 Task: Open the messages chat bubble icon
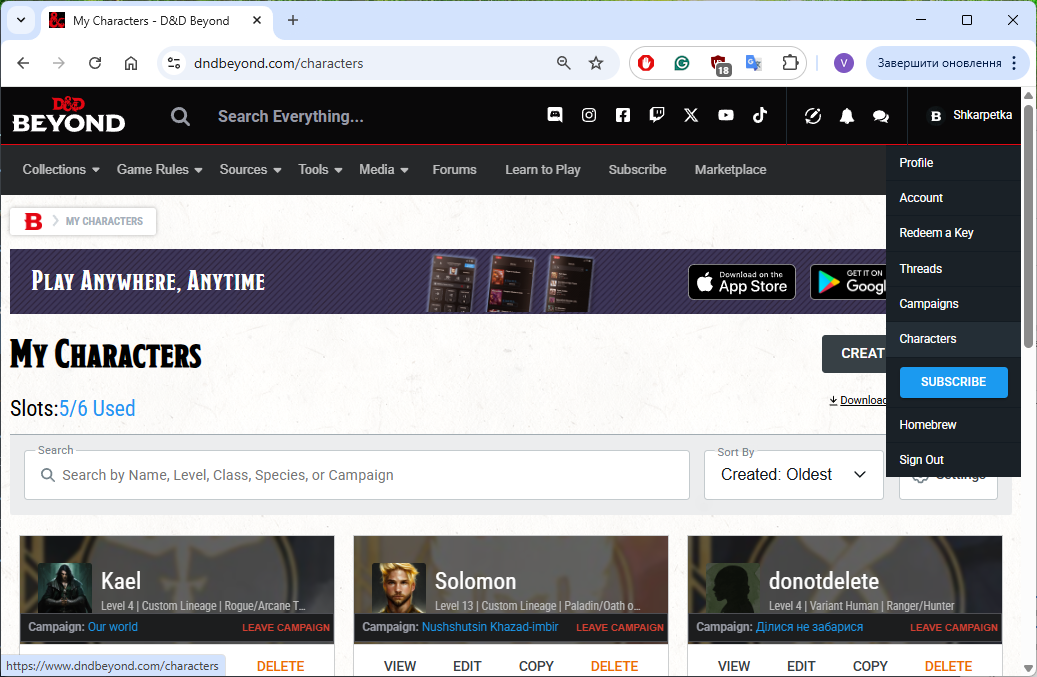coord(881,116)
